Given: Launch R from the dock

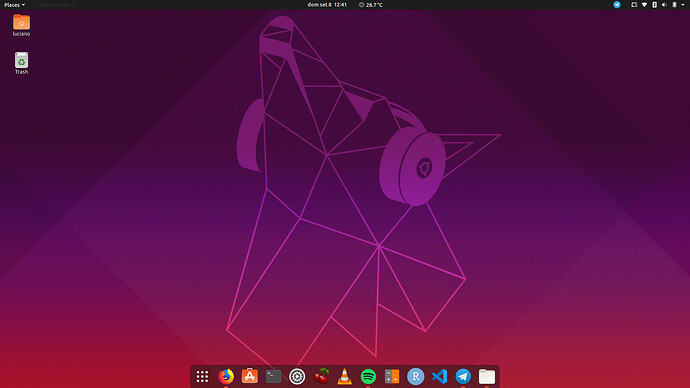Looking at the screenshot, I should click(x=415, y=377).
